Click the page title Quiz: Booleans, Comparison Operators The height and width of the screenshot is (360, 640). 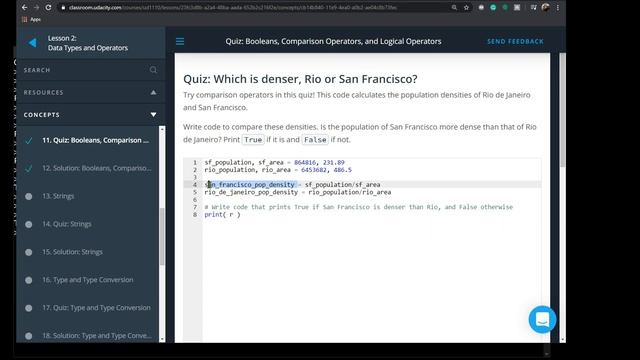click(x=333, y=41)
